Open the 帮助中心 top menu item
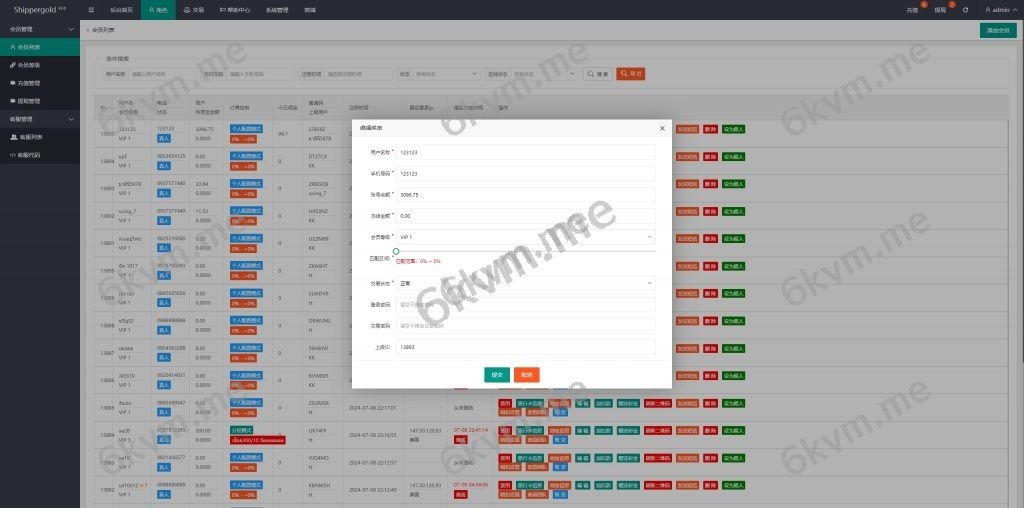 click(235, 9)
